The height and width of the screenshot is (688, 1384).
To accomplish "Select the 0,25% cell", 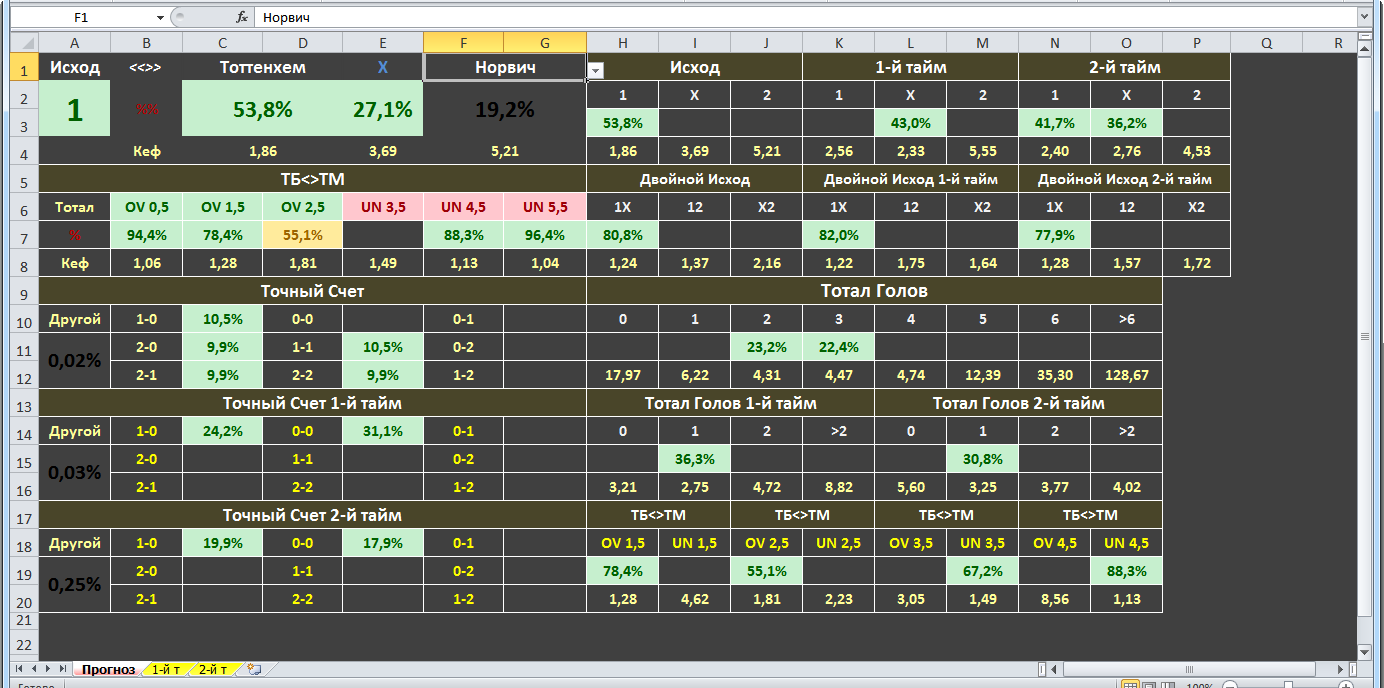I will [75, 584].
